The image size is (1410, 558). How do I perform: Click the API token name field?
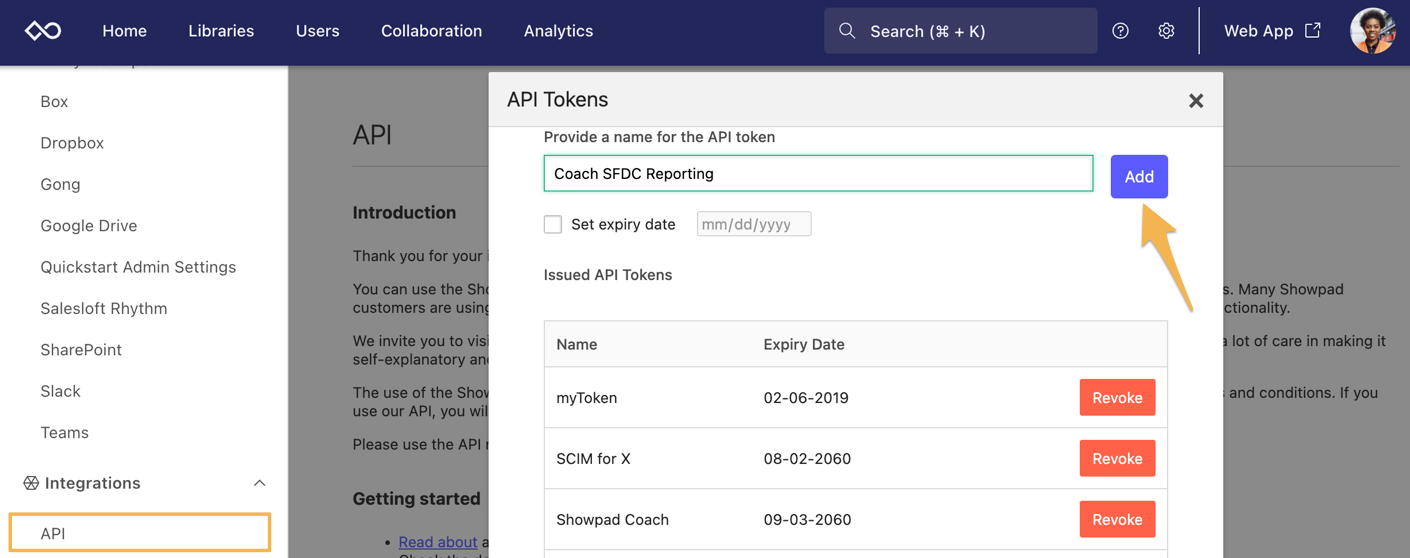coord(818,173)
